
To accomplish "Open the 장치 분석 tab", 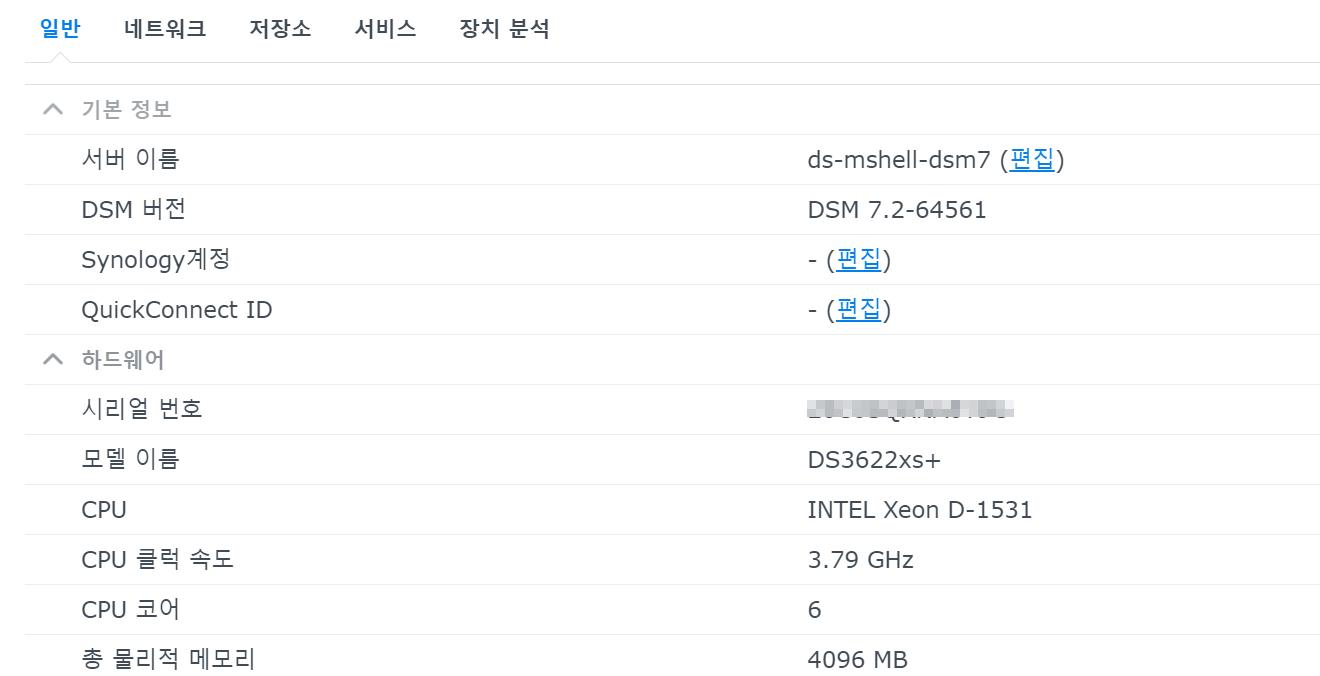I will [504, 29].
